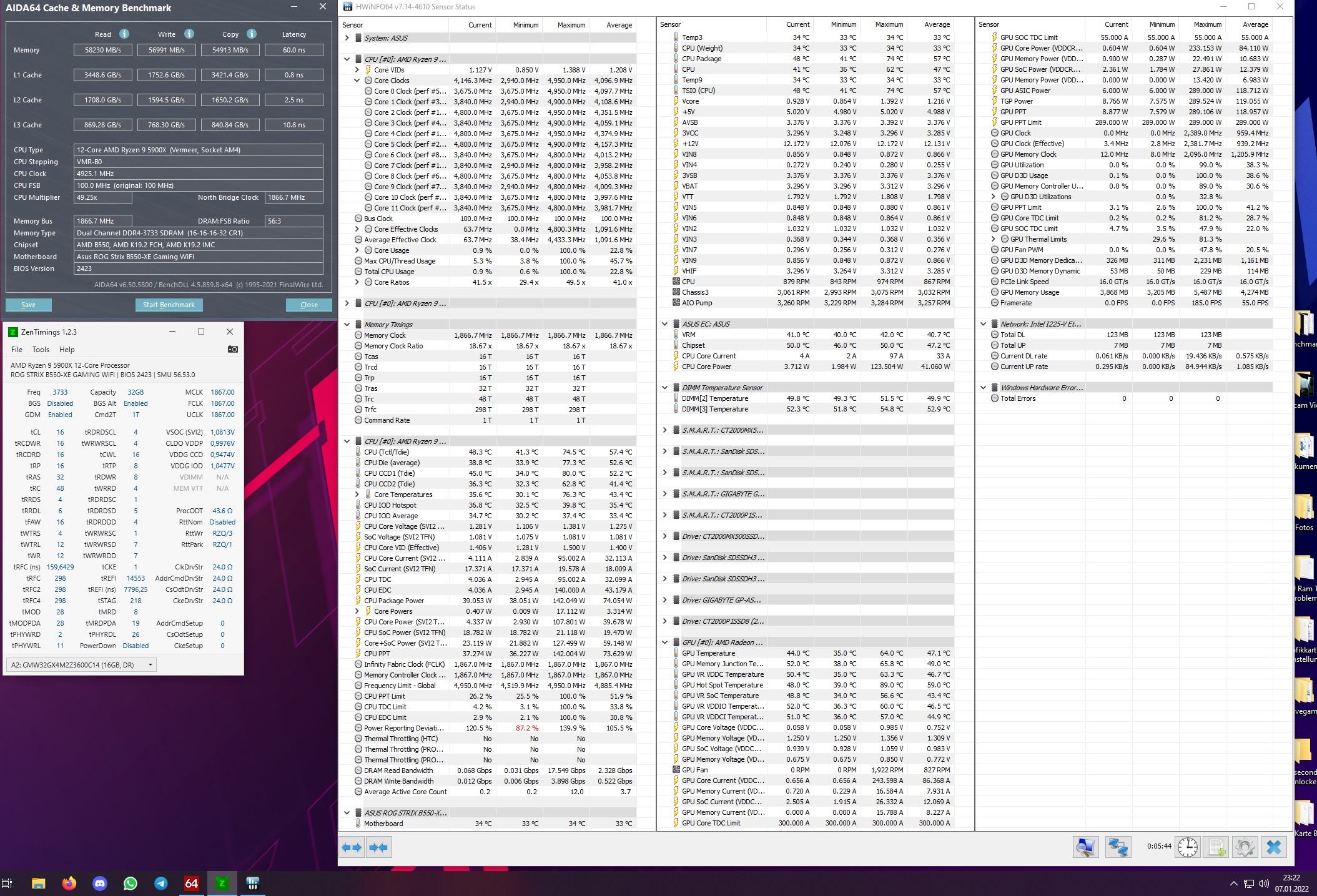This screenshot has width=1317, height=896.
Task: Expand Core Effective Clocks row
Action: click(x=357, y=229)
